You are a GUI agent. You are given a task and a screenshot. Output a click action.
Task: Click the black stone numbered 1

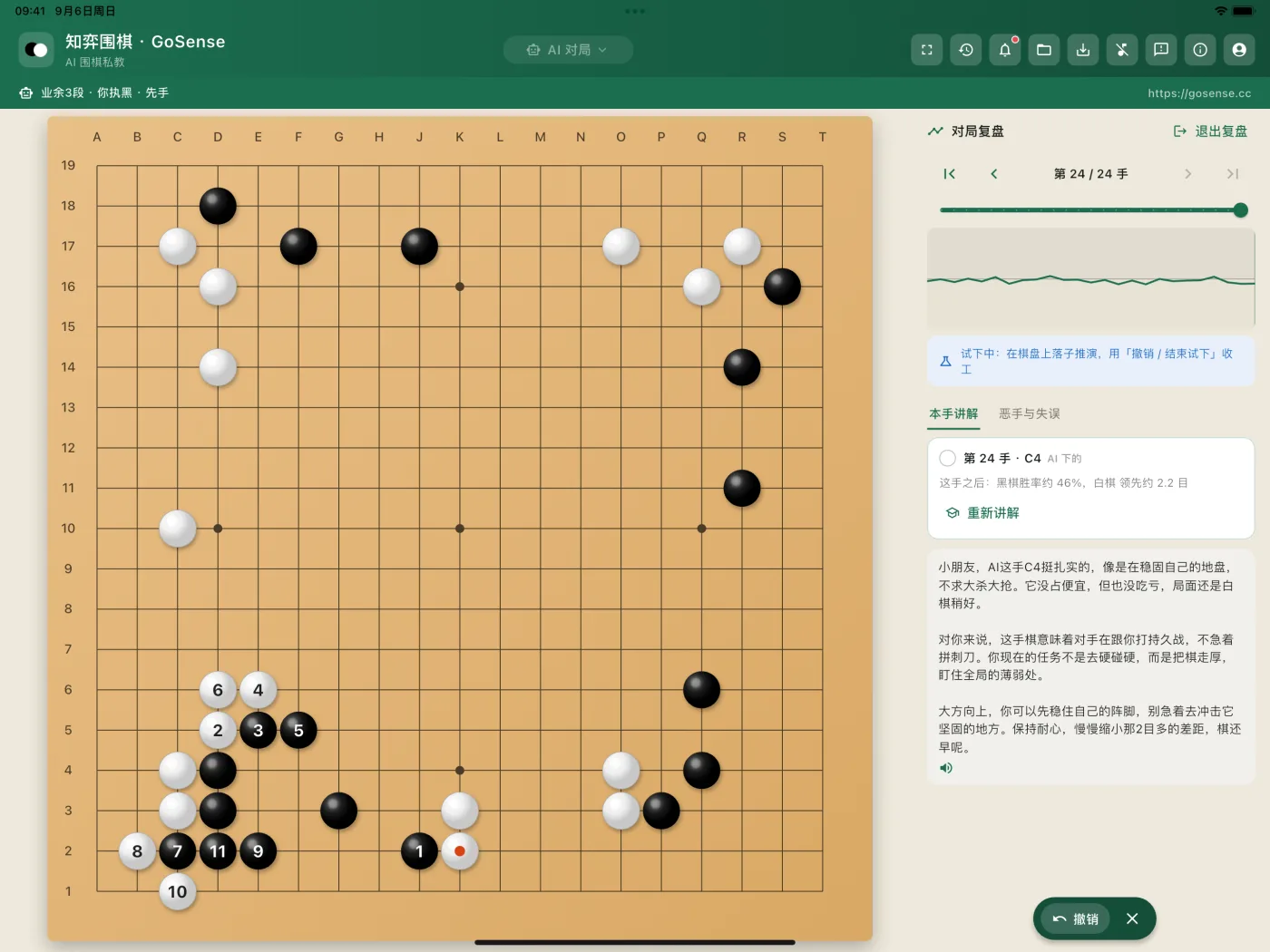419,851
